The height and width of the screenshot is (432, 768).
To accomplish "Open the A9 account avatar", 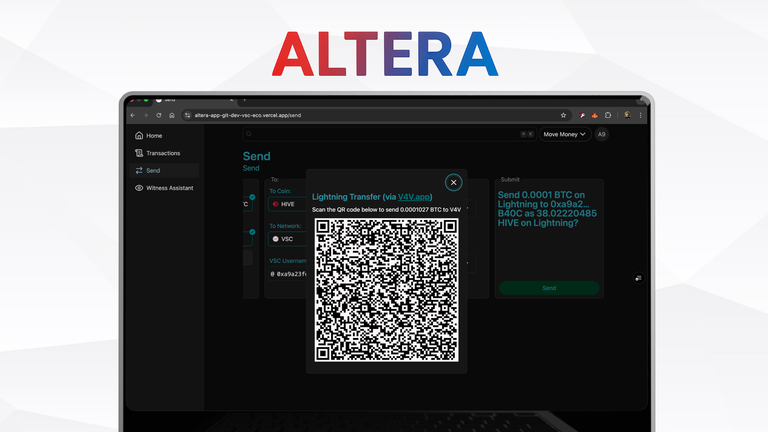I will (x=601, y=134).
